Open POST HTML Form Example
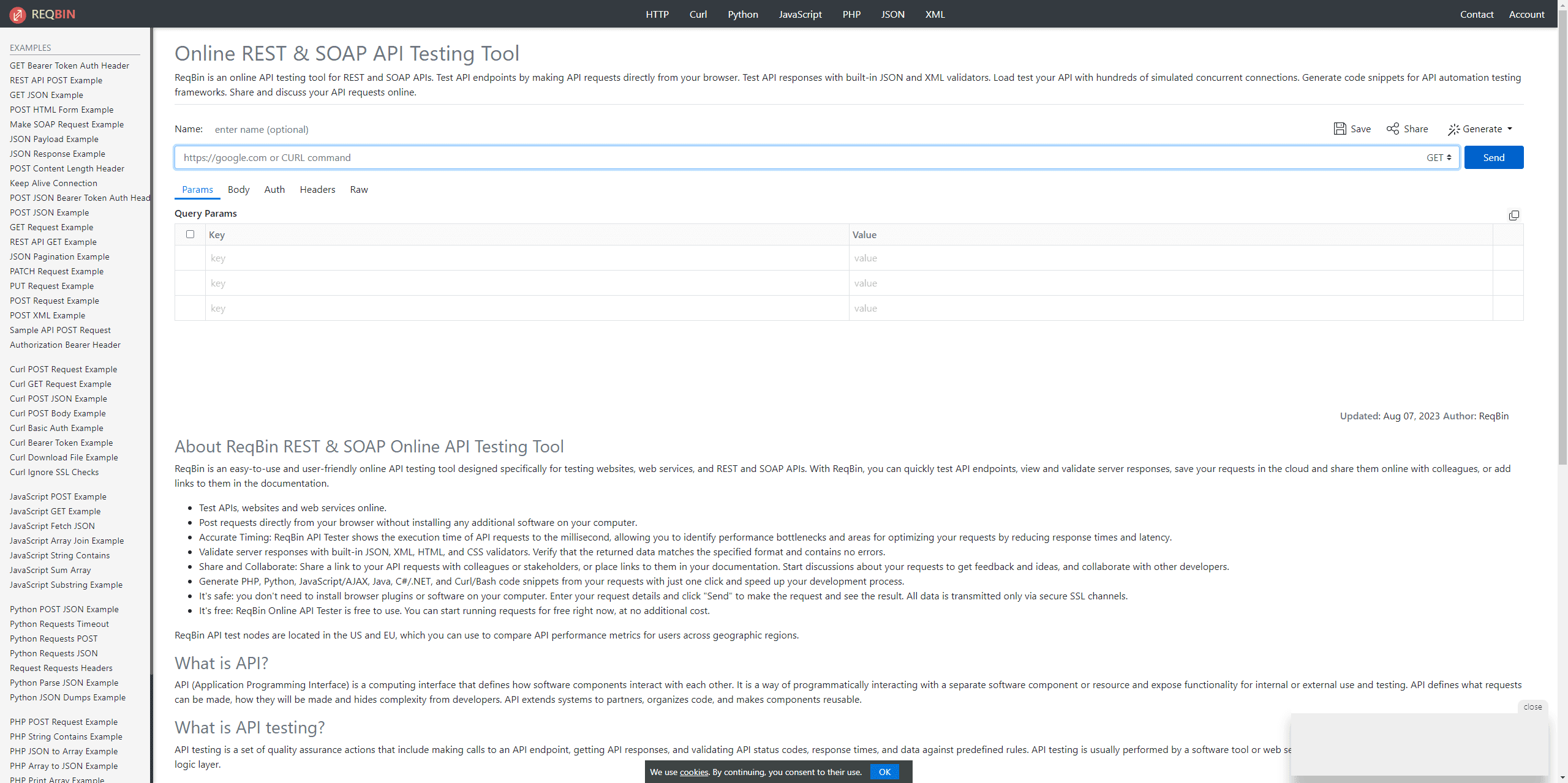Image resolution: width=1568 pixels, height=783 pixels. click(x=61, y=110)
